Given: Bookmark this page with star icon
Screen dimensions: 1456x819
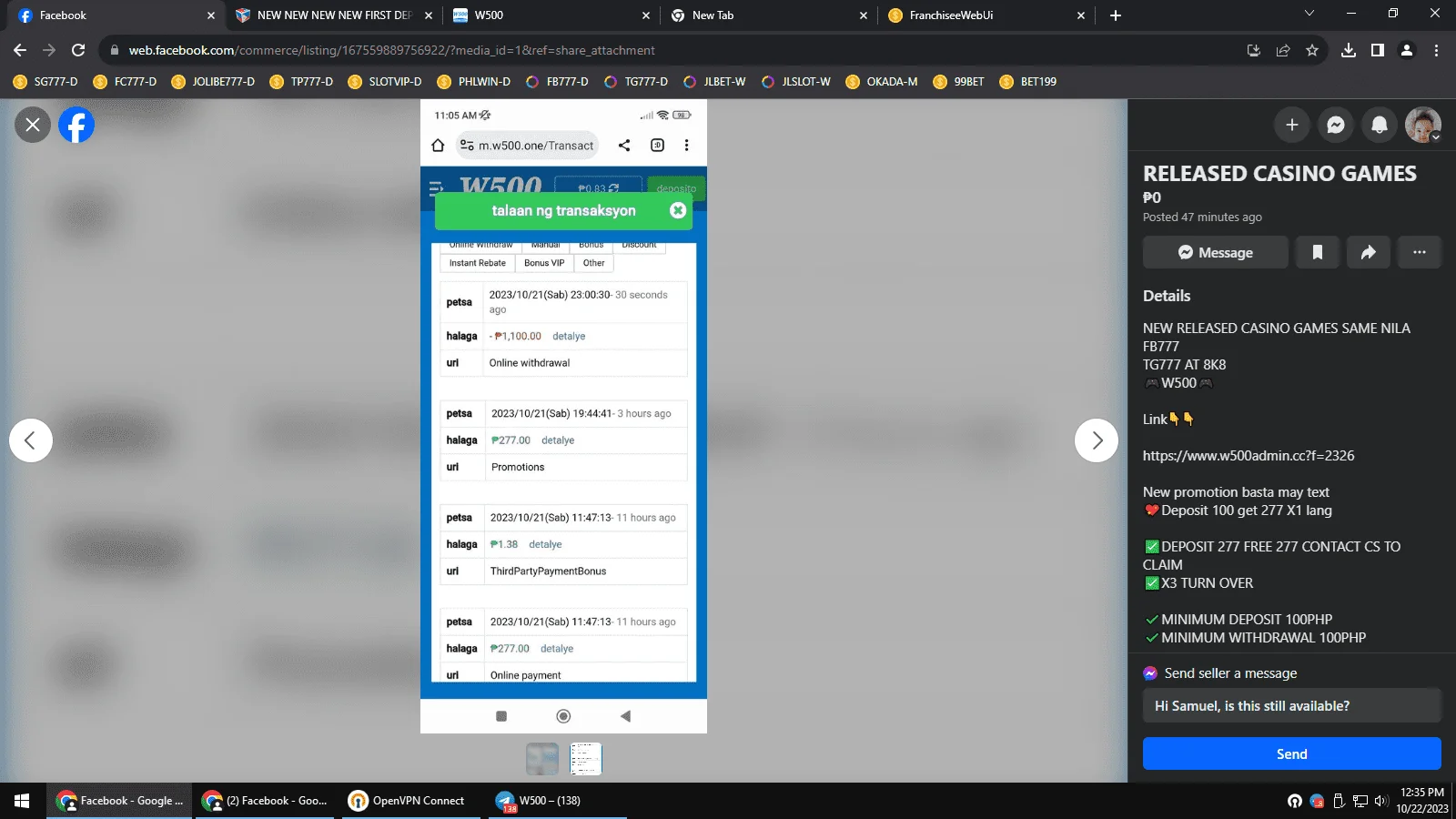Looking at the screenshot, I should click(1312, 50).
